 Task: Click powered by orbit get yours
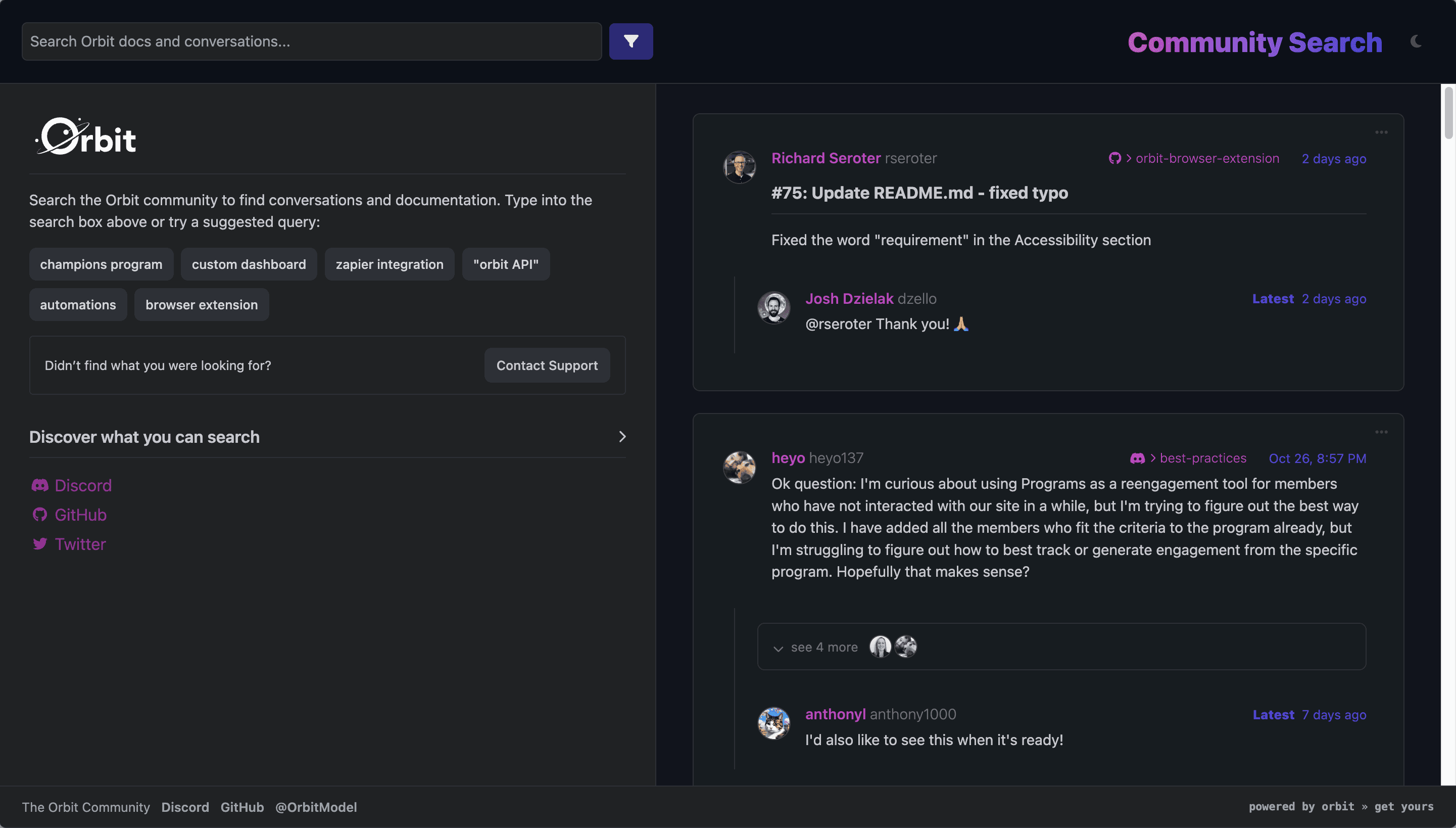[1341, 806]
